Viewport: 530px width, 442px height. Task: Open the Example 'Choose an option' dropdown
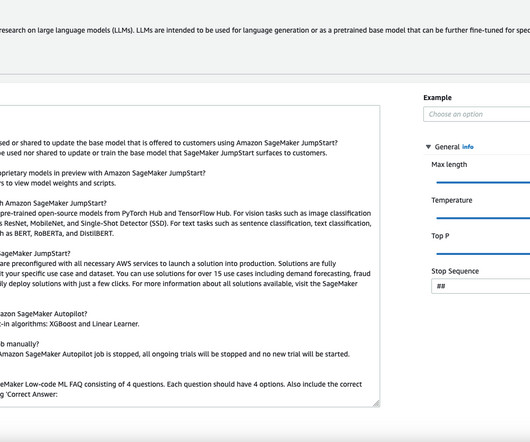click(477, 114)
